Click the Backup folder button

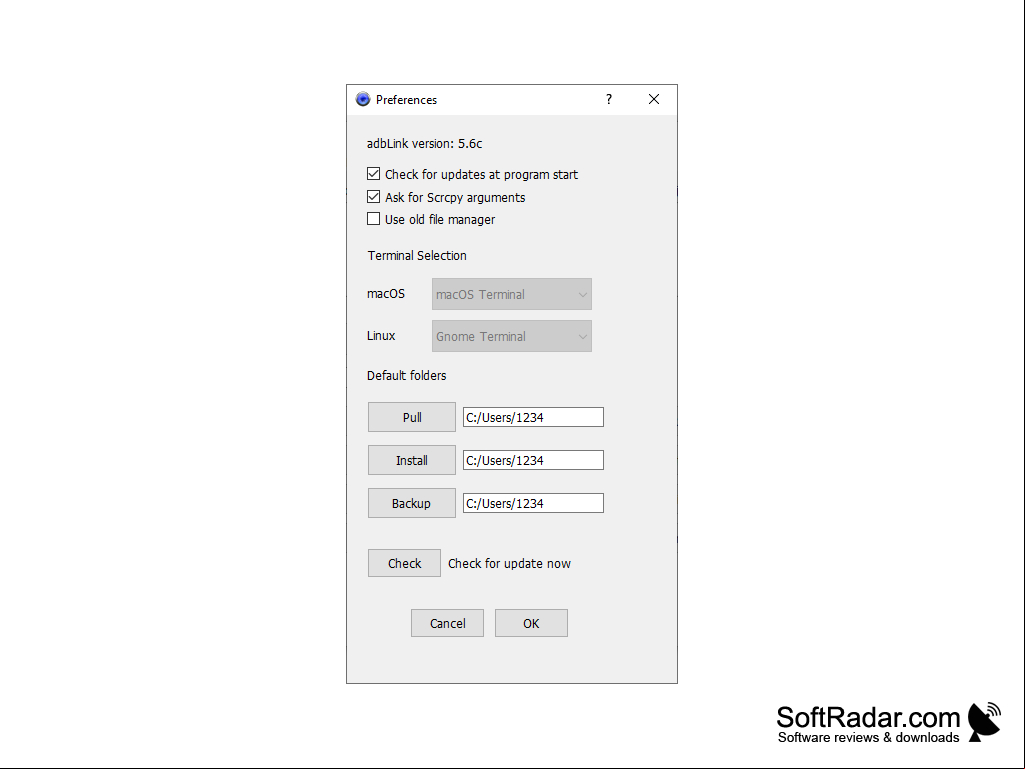(x=412, y=504)
